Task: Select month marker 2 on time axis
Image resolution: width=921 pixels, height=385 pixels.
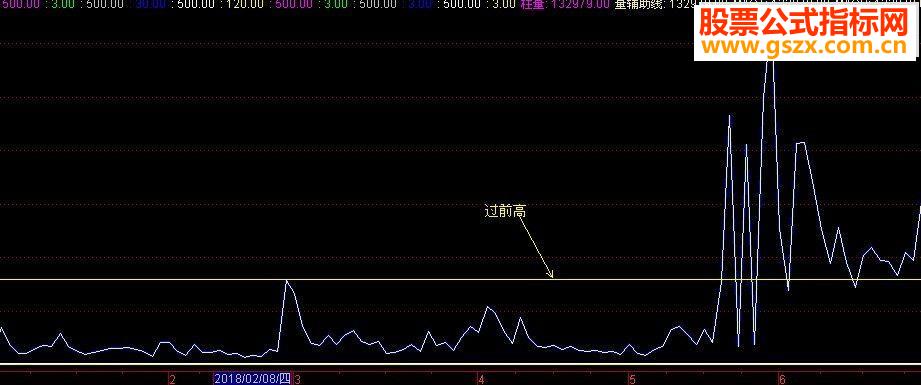Action: click(x=172, y=379)
